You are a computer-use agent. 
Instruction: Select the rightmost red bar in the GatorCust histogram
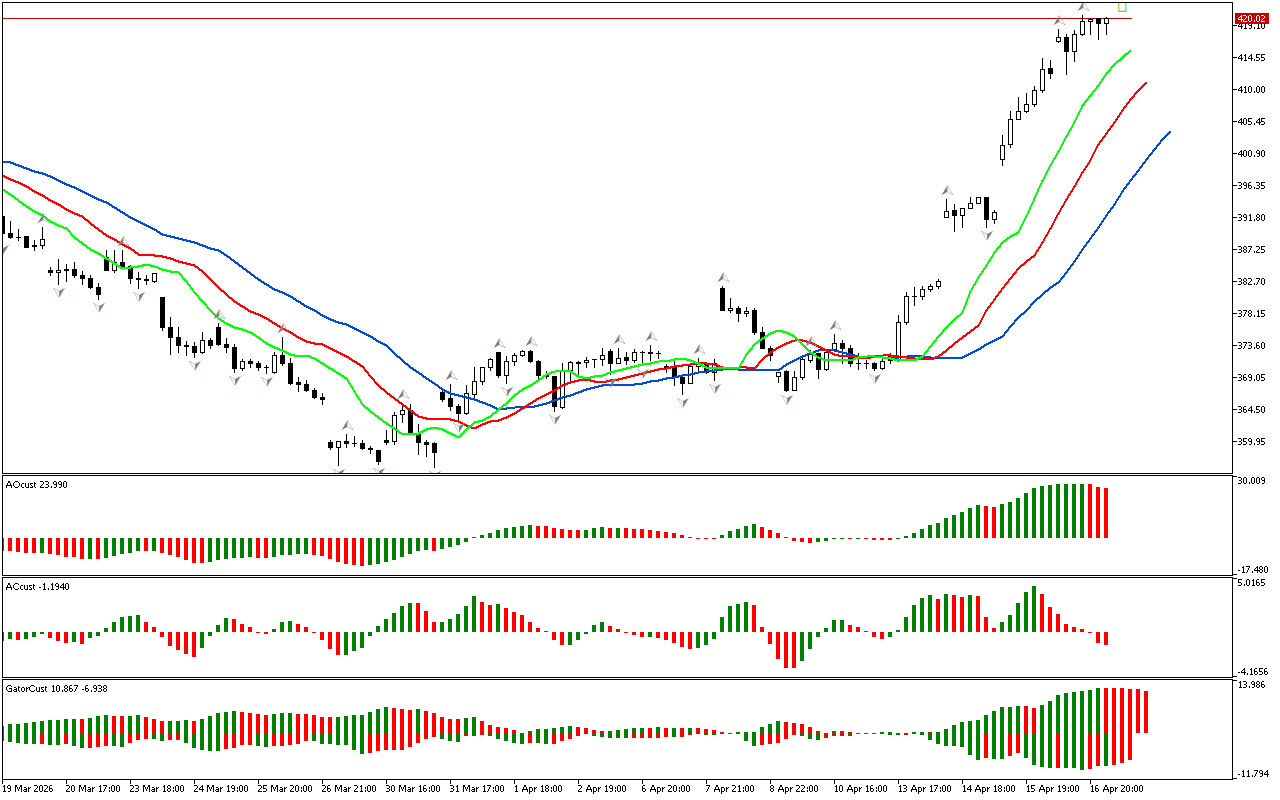1144,711
